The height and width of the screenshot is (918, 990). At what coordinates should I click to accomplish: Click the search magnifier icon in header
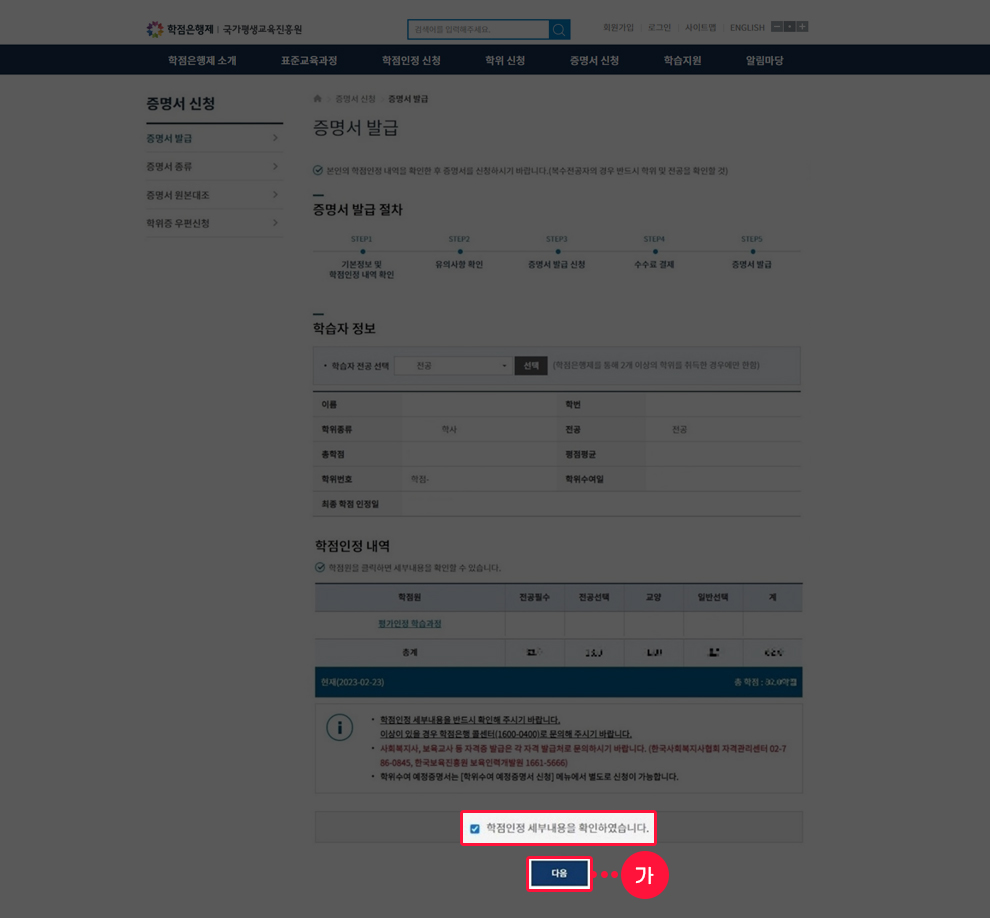pyautogui.click(x=559, y=29)
